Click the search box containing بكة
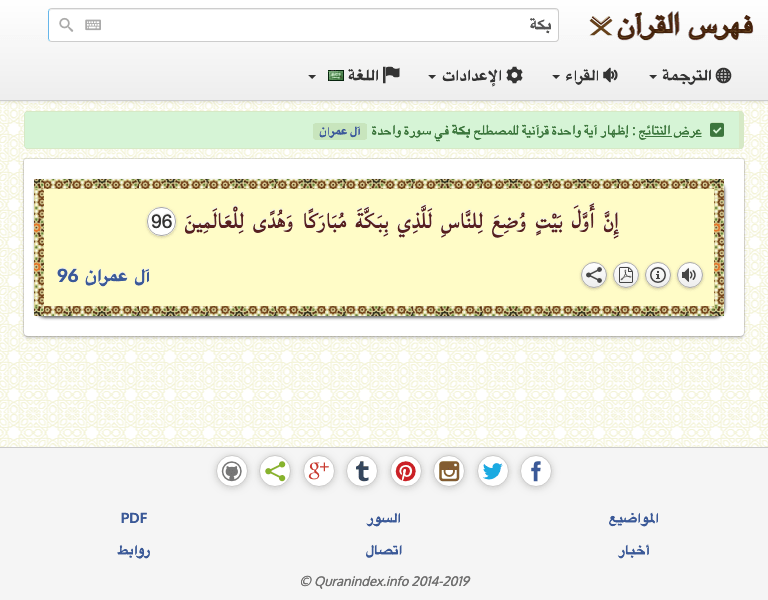This screenshot has width=768, height=600. 303,25
